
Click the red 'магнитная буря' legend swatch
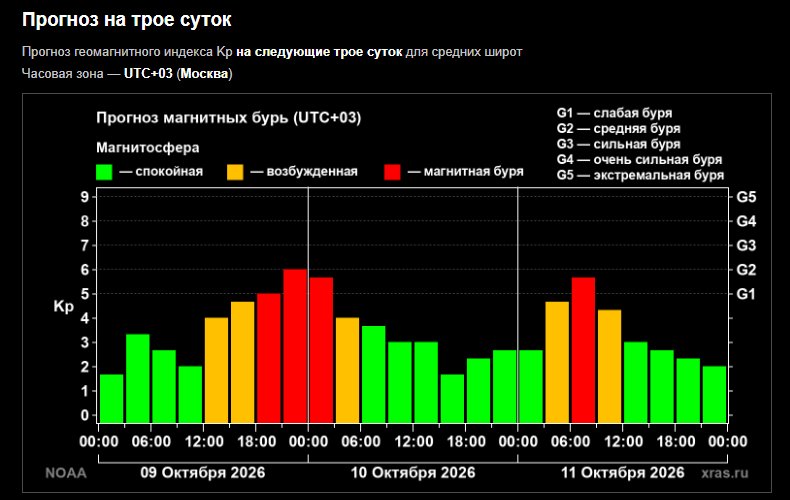click(x=392, y=172)
